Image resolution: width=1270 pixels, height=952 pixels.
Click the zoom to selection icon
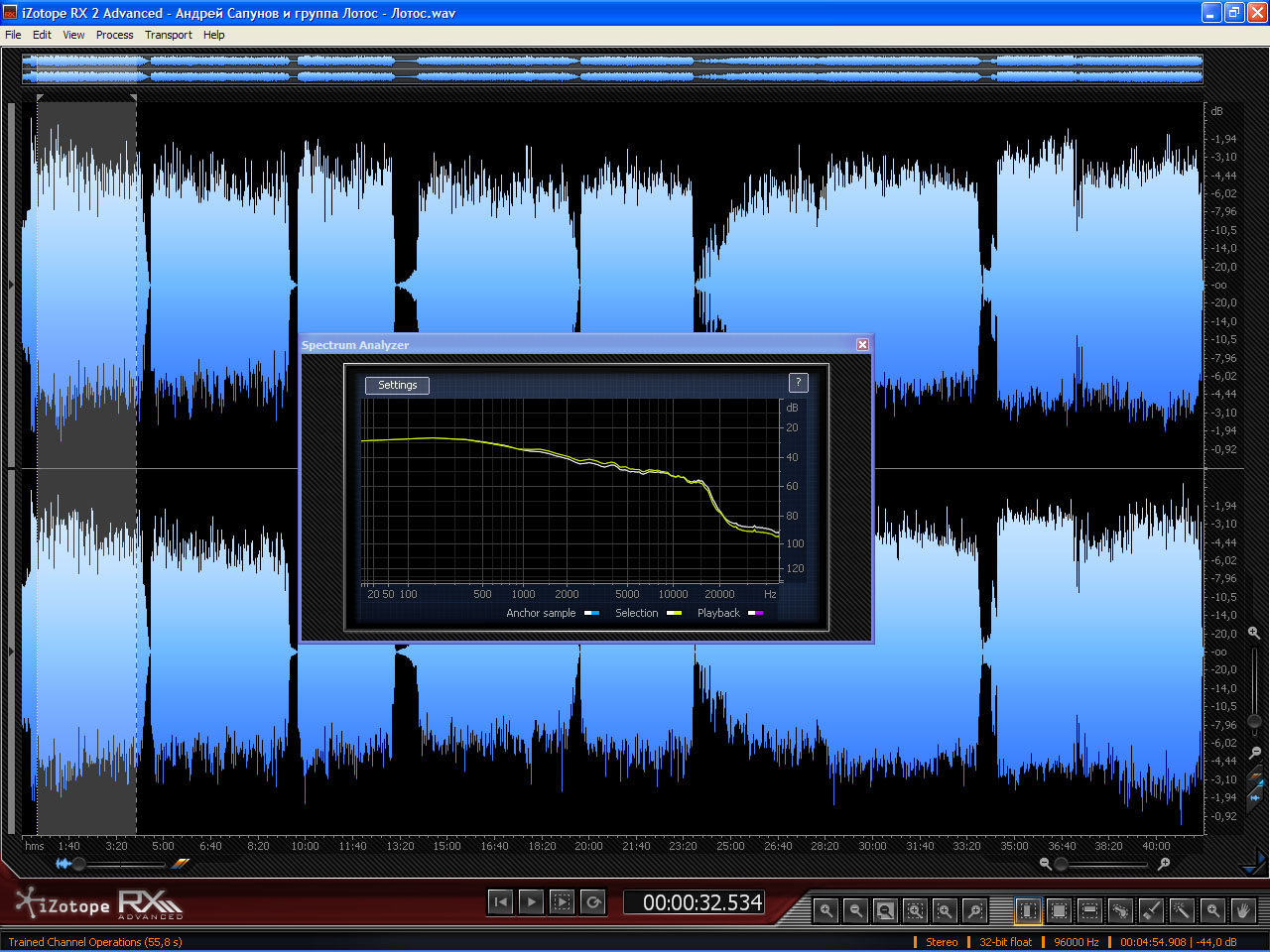pyautogui.click(x=915, y=909)
